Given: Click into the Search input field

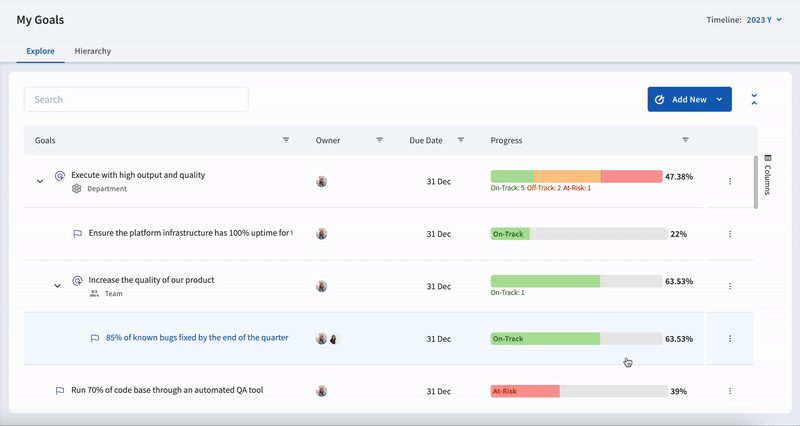Looking at the screenshot, I should tap(136, 99).
